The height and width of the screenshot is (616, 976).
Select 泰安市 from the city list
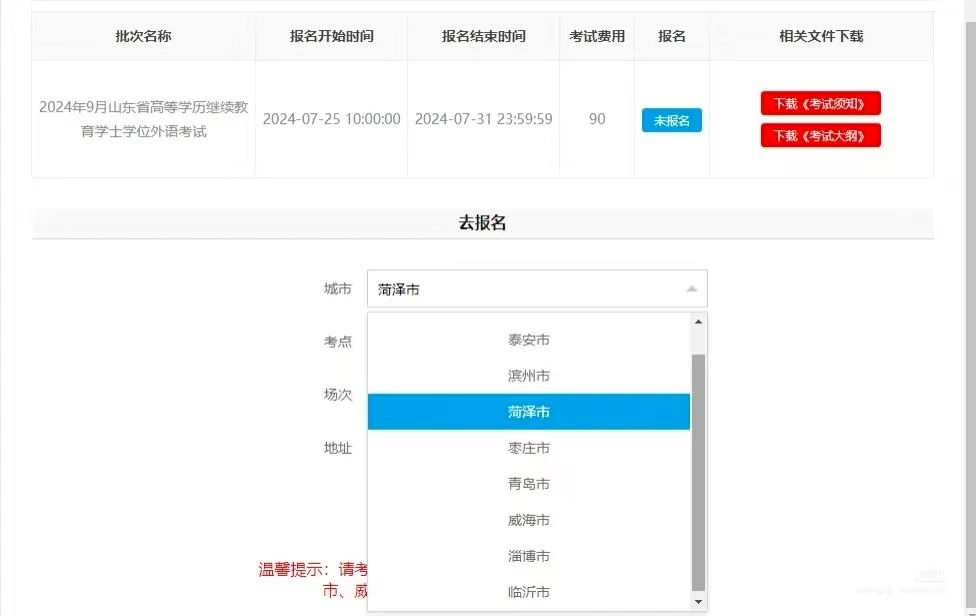coord(528,340)
